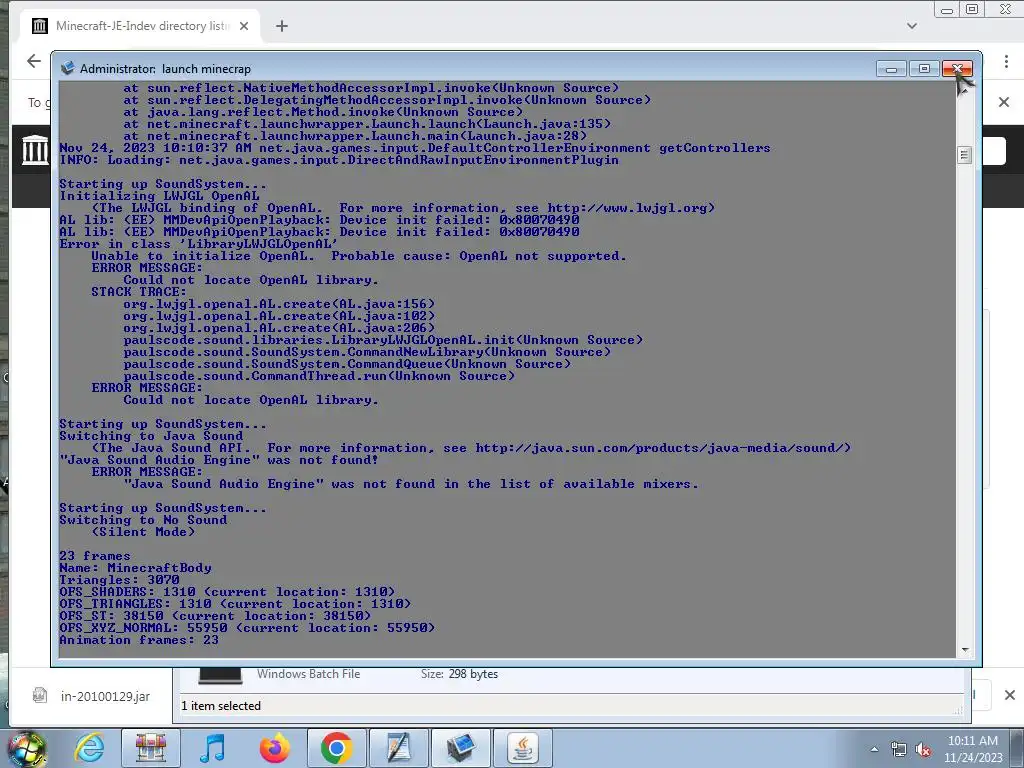Viewport: 1024px width, 768px height.
Task: Open the taskbar clock showing 10:11 AM
Action: coord(972,748)
